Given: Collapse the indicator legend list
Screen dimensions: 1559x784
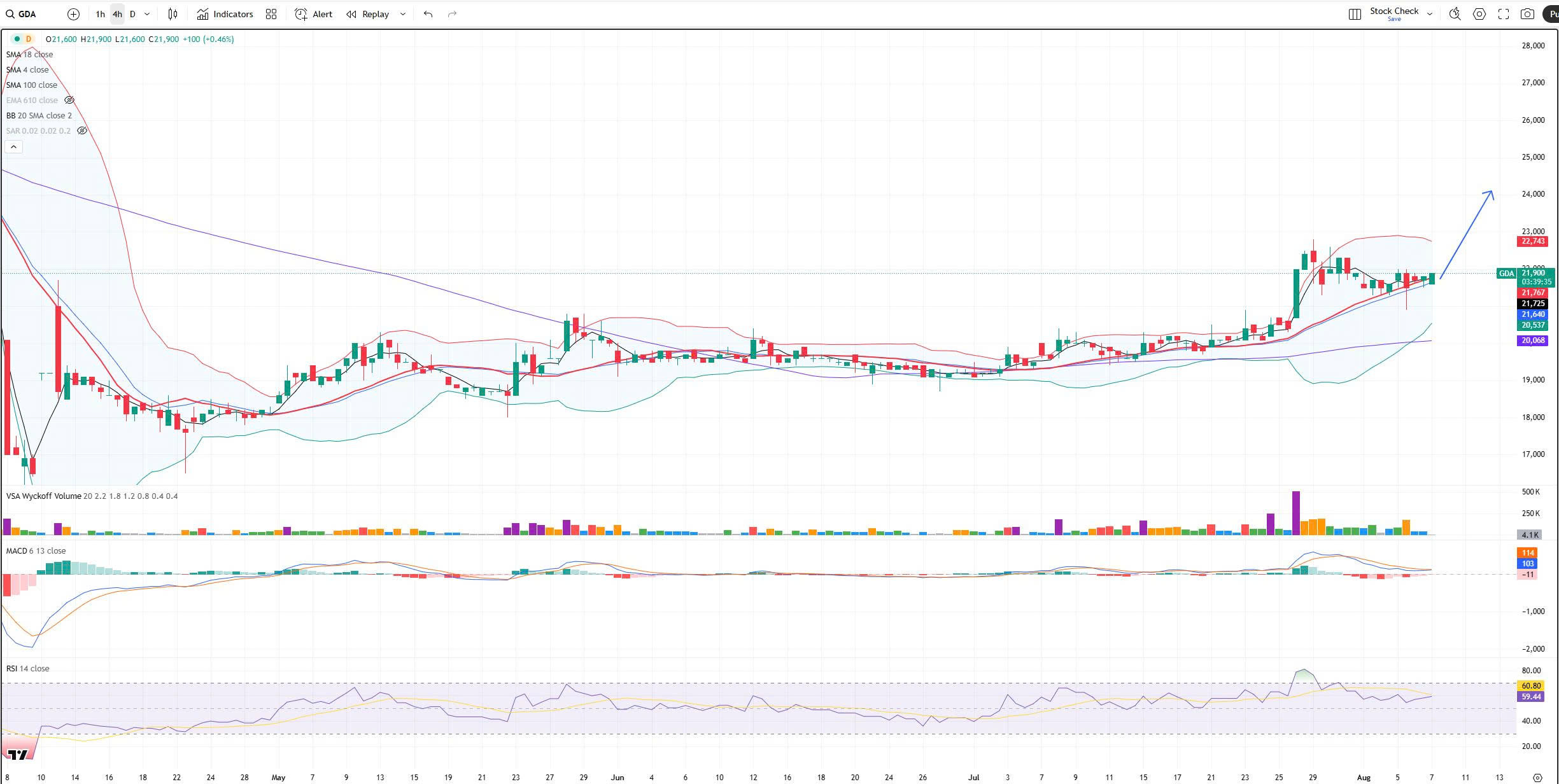Looking at the screenshot, I should 13,147.
